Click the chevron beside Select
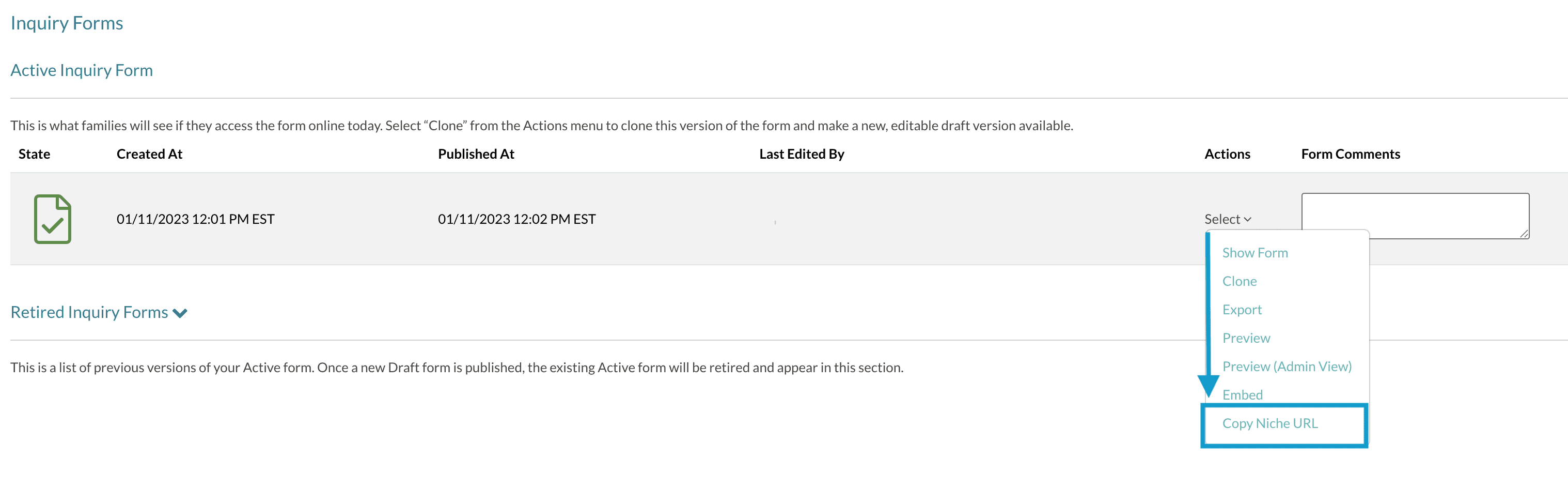 [1247, 219]
